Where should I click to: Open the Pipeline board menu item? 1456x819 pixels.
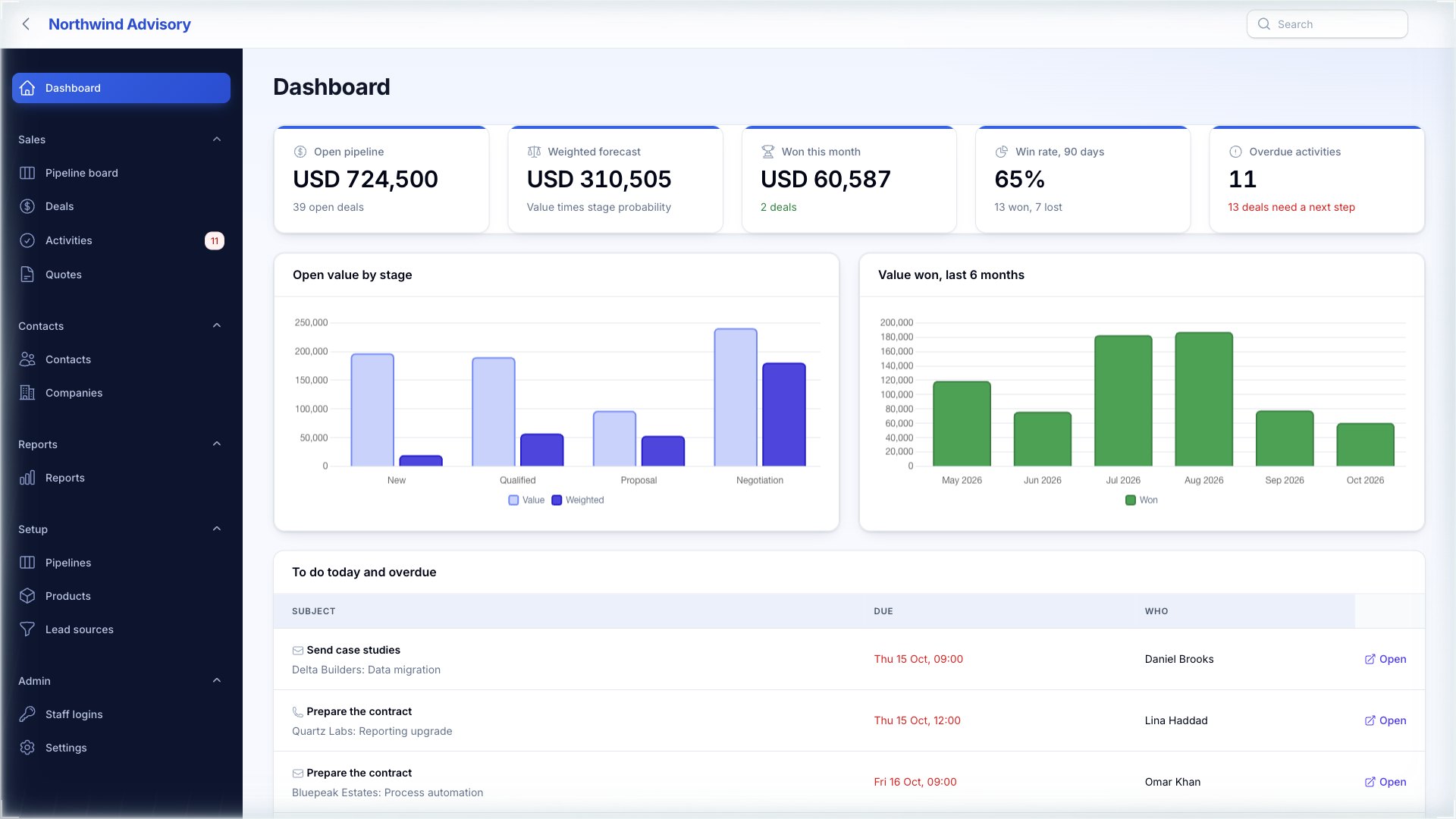pos(121,173)
